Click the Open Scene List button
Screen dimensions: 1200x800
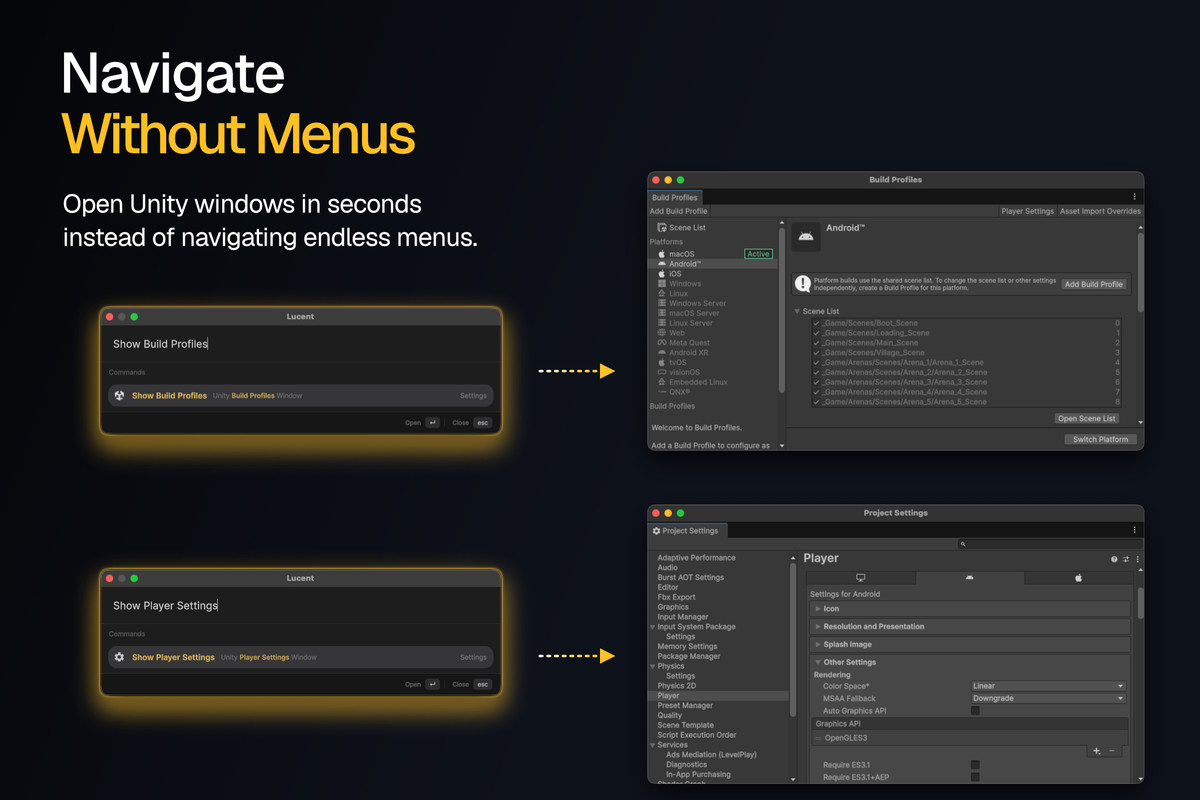[1087, 418]
